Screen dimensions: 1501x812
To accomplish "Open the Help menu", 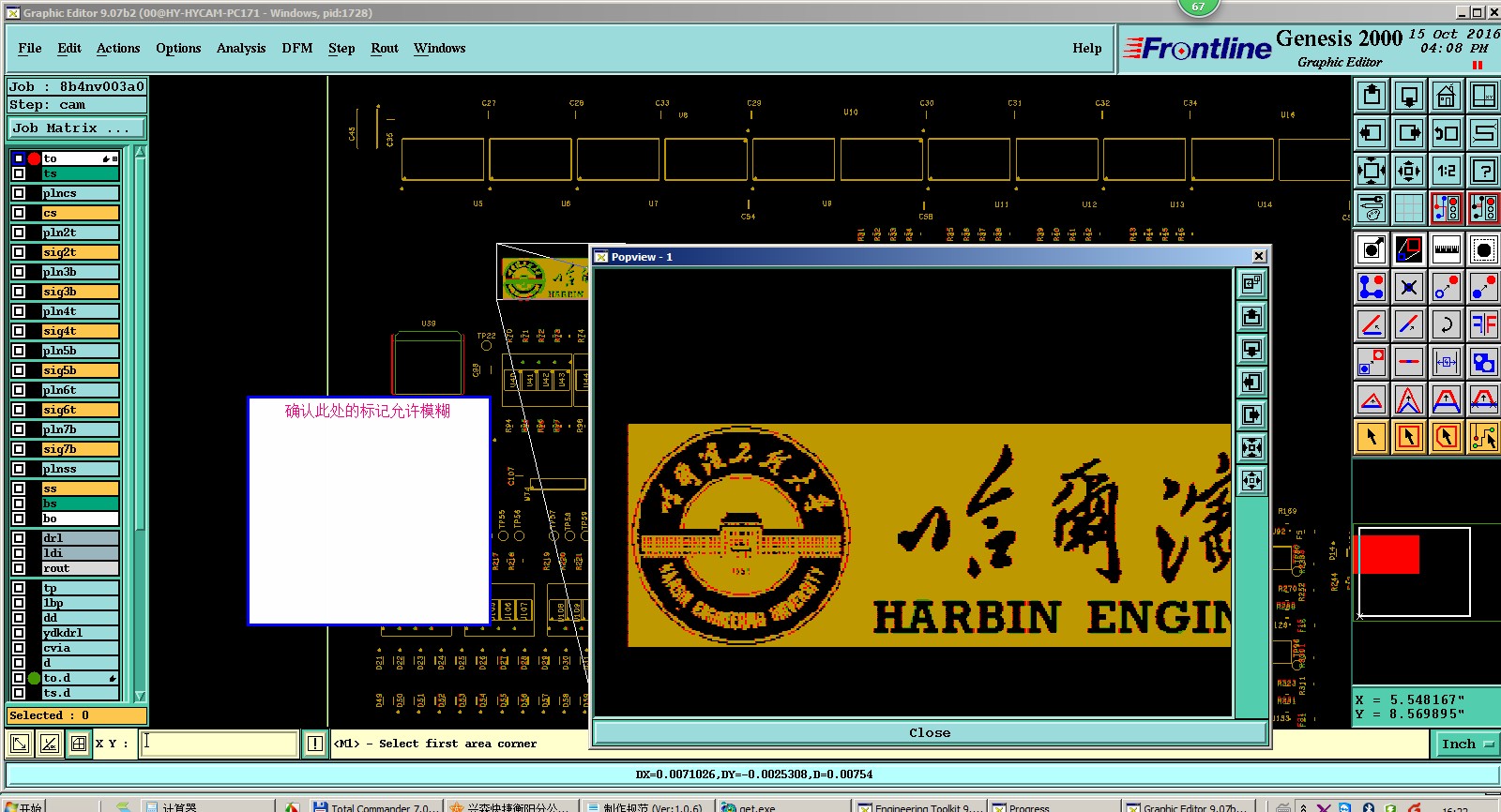I will pos(1087,49).
